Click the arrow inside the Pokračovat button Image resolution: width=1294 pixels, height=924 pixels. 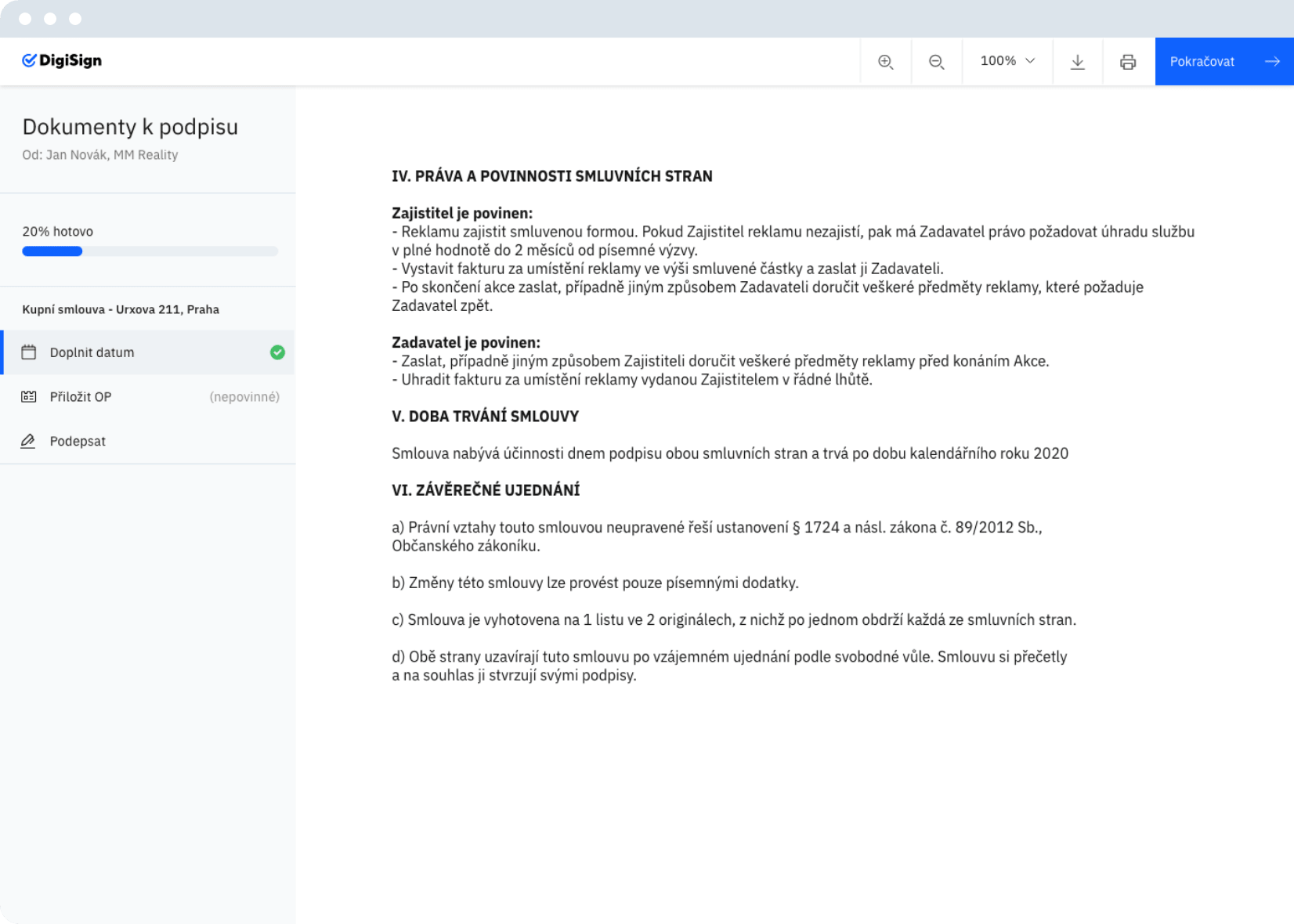click(1272, 61)
